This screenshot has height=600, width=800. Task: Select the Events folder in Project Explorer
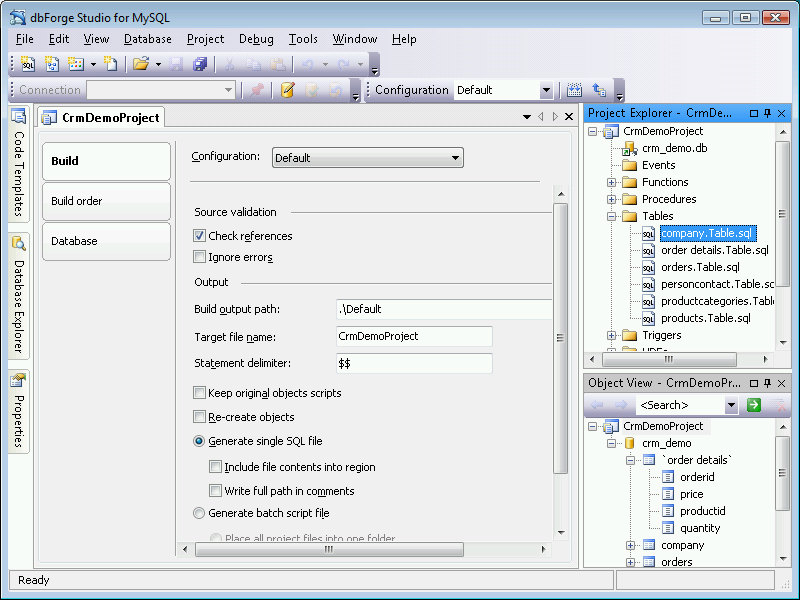tap(658, 165)
